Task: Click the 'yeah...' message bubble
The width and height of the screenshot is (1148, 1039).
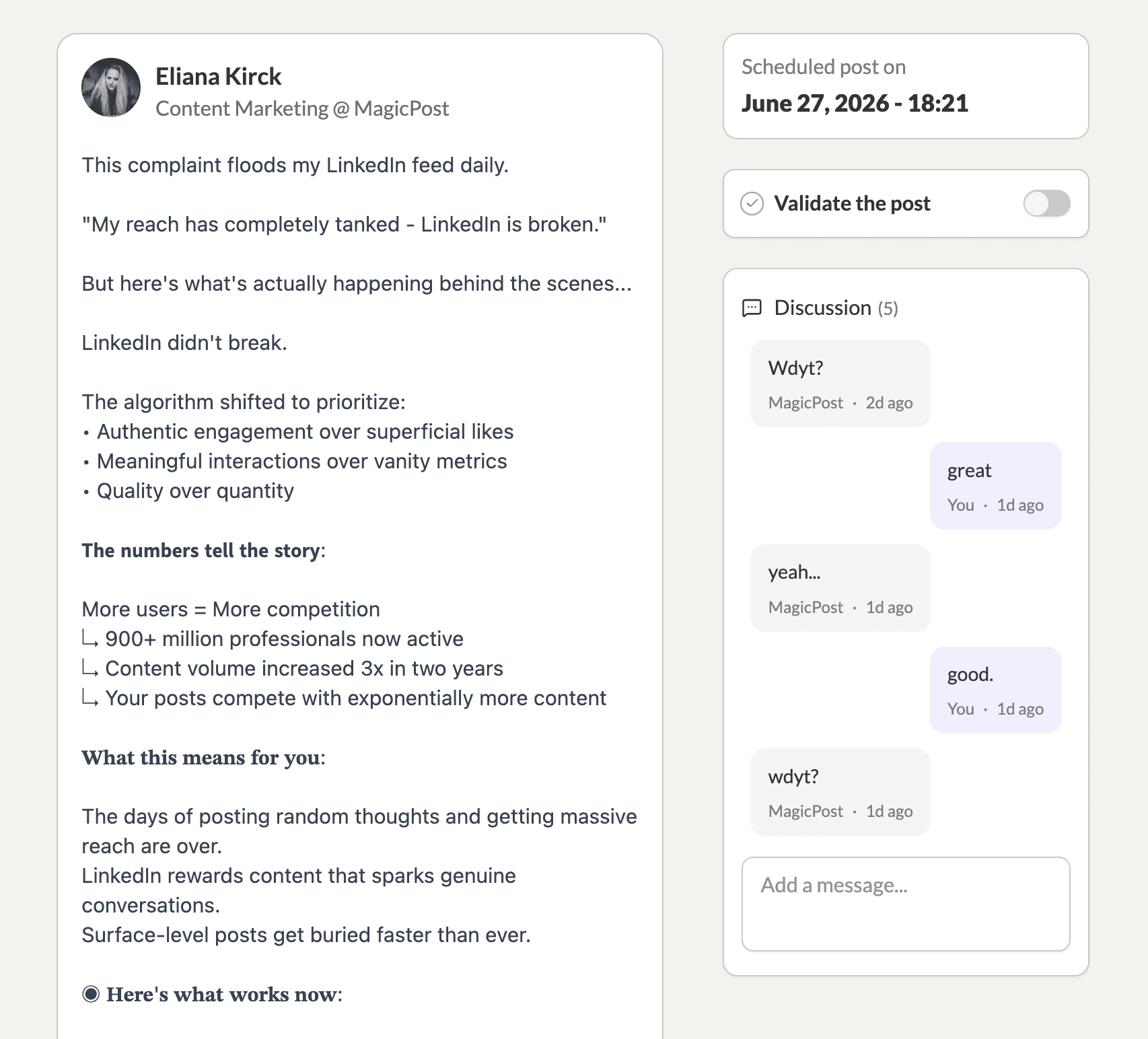Action: pos(840,588)
